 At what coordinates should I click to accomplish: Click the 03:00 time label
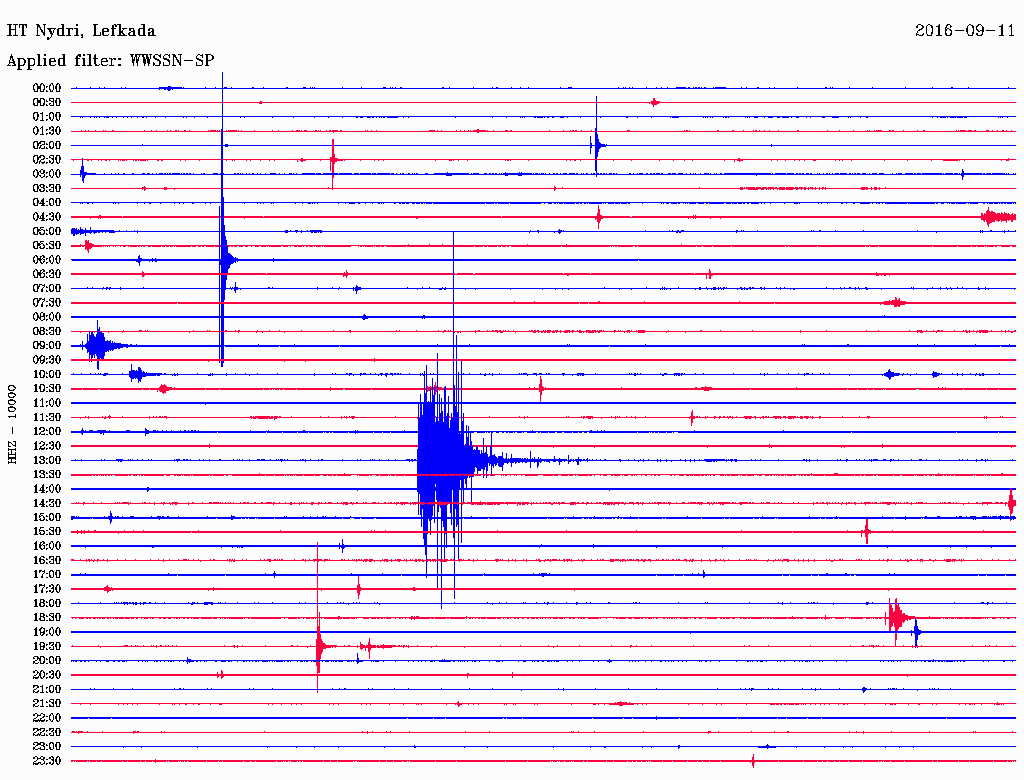click(47, 174)
